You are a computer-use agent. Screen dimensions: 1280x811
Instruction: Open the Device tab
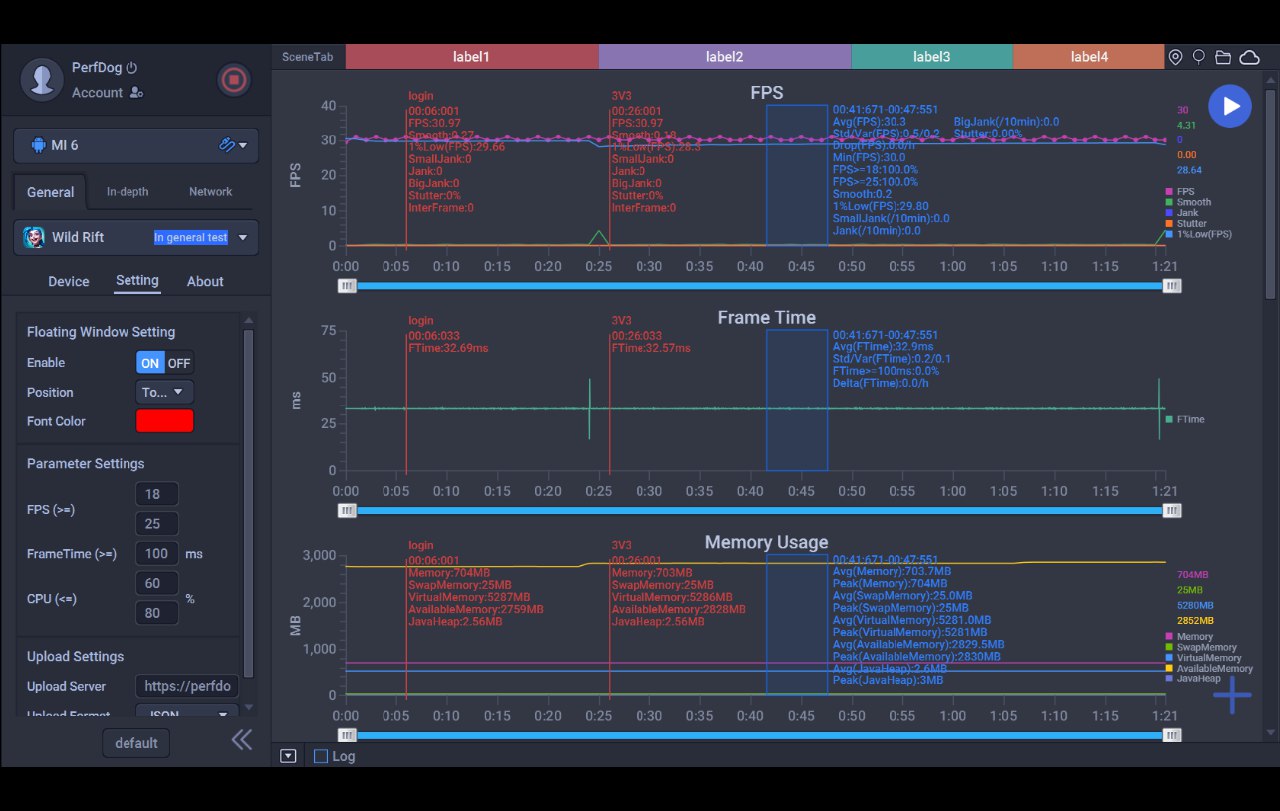(x=69, y=282)
